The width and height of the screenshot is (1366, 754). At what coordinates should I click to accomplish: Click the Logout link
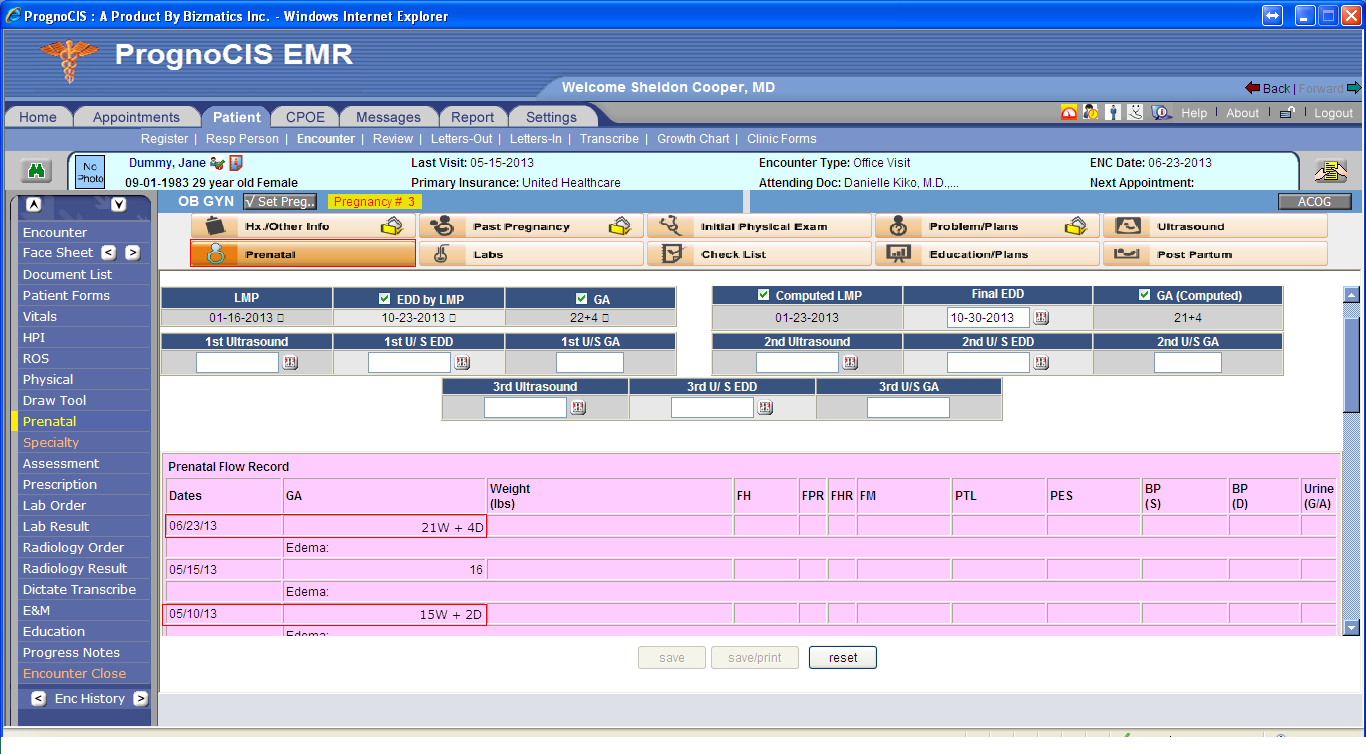[1333, 113]
